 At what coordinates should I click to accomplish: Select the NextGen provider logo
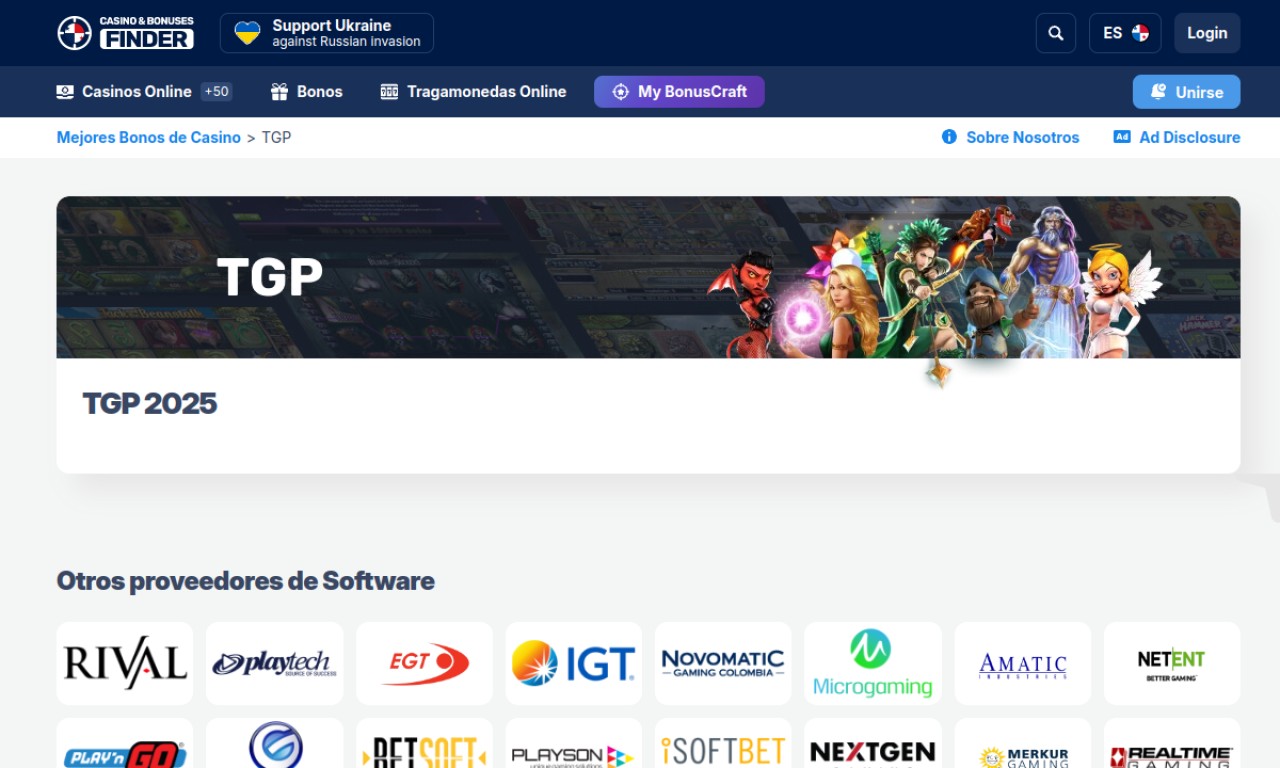873,743
